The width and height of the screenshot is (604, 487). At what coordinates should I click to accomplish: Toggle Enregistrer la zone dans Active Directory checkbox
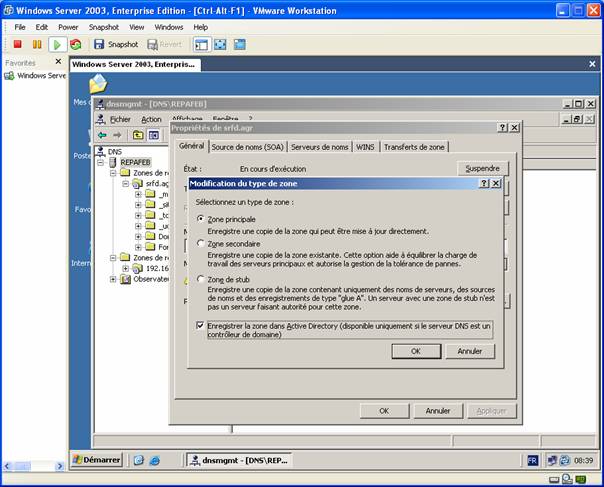coord(200,326)
